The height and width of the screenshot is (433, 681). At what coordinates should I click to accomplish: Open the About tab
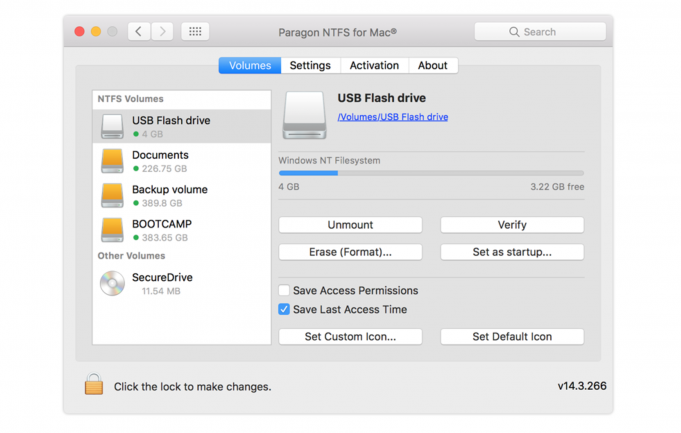click(433, 66)
